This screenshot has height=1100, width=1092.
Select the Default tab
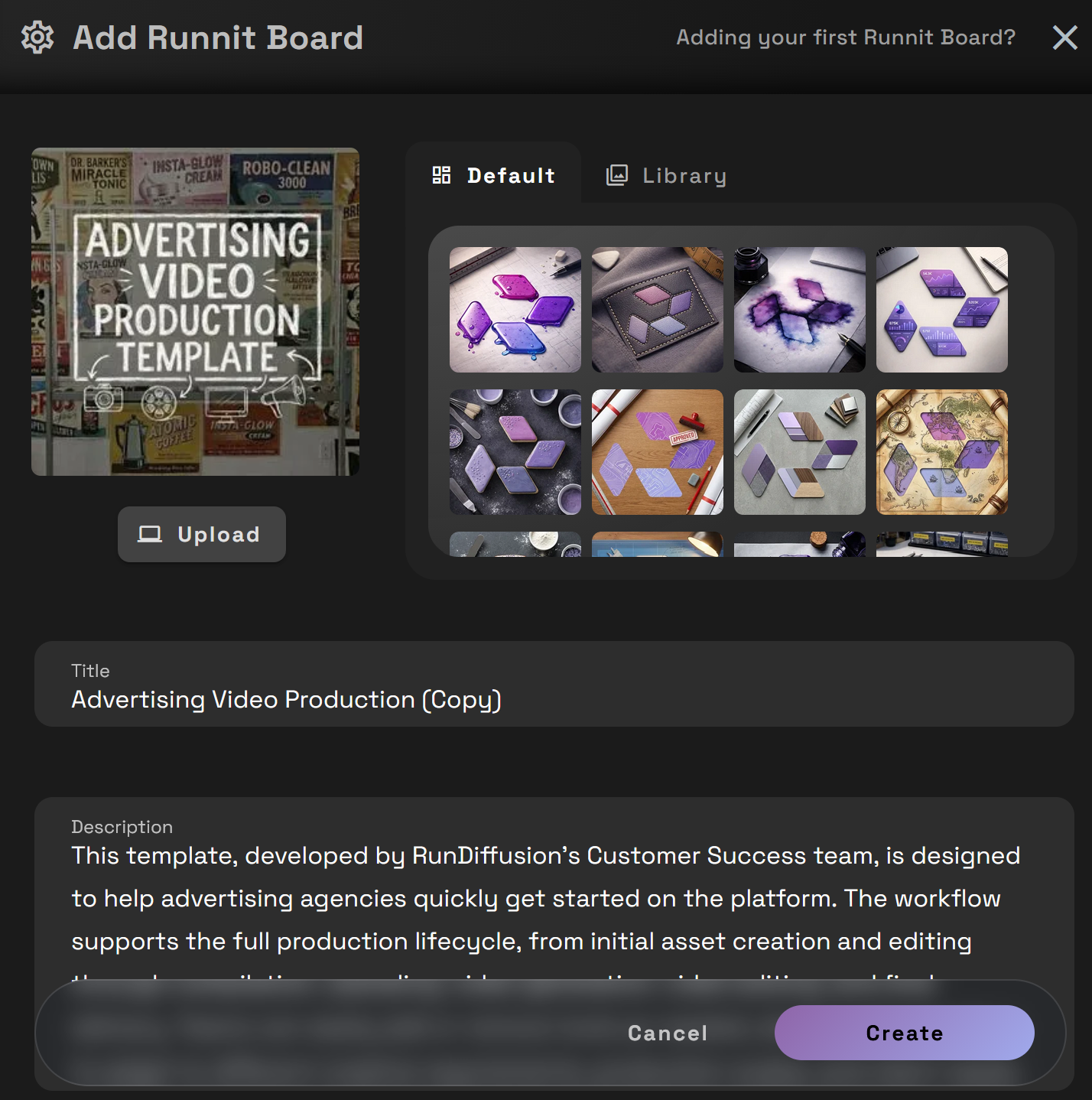(x=494, y=176)
